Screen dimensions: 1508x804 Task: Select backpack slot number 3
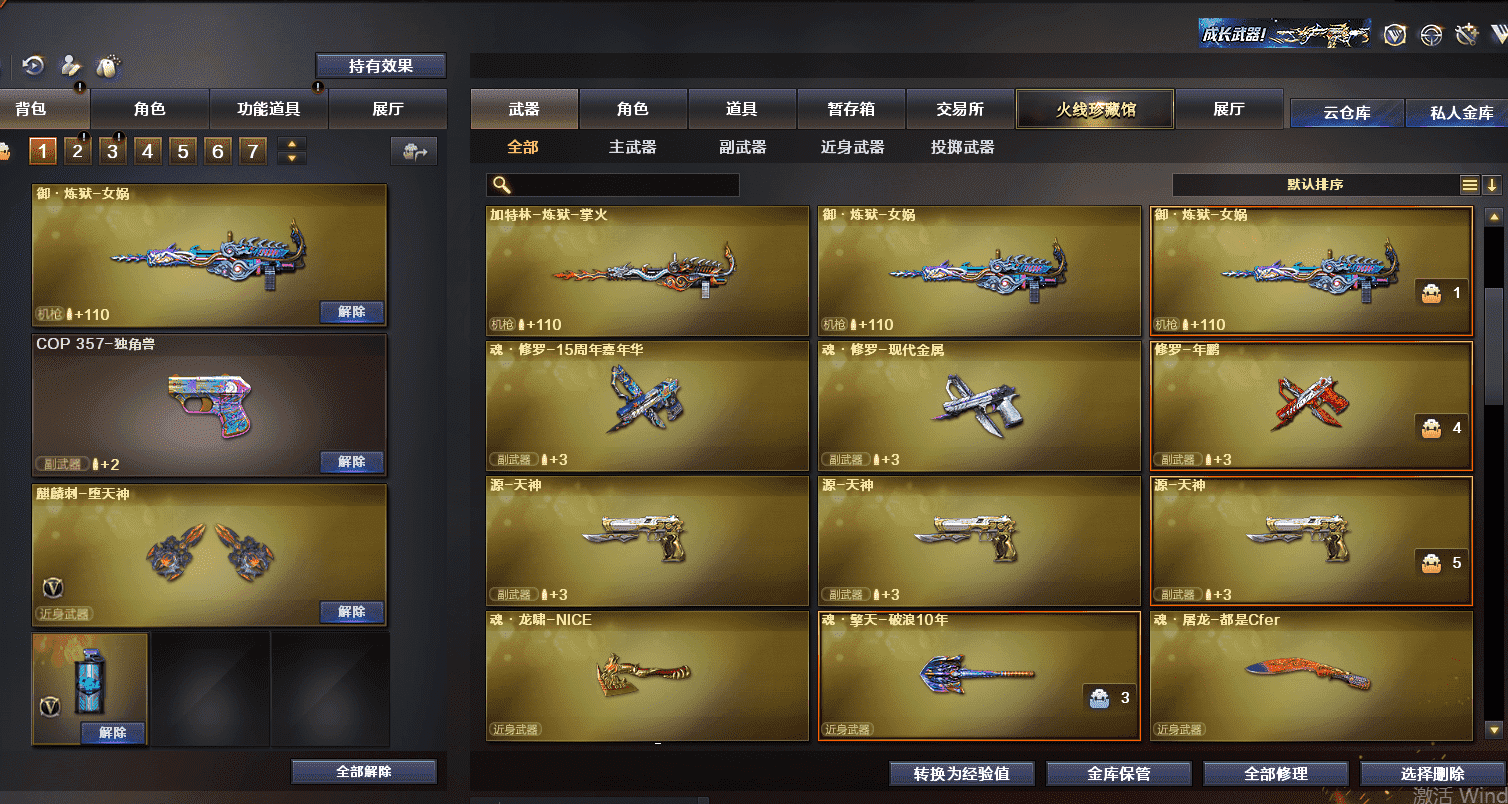(113, 152)
